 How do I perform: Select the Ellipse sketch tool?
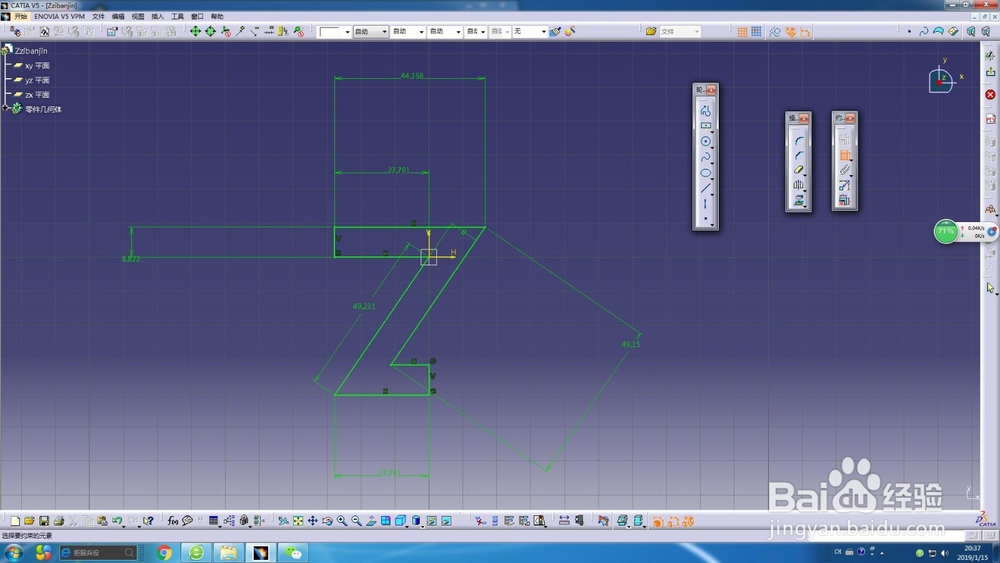pyautogui.click(x=705, y=173)
